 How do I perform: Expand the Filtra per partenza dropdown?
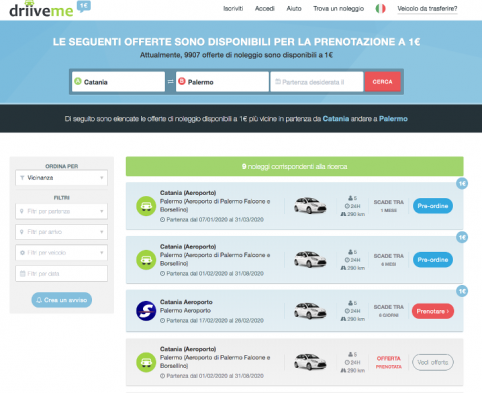click(61, 211)
